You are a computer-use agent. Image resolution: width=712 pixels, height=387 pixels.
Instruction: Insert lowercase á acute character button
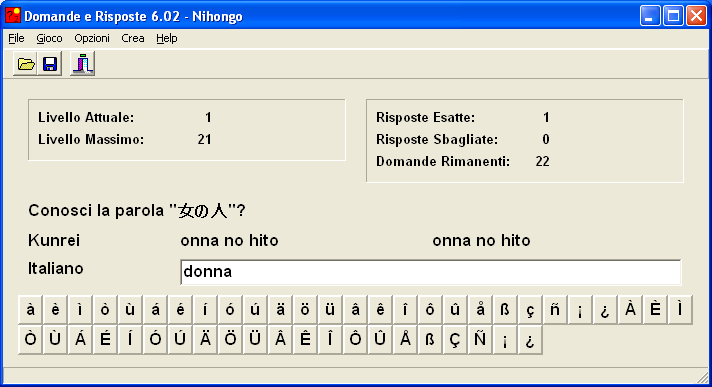pos(155,310)
